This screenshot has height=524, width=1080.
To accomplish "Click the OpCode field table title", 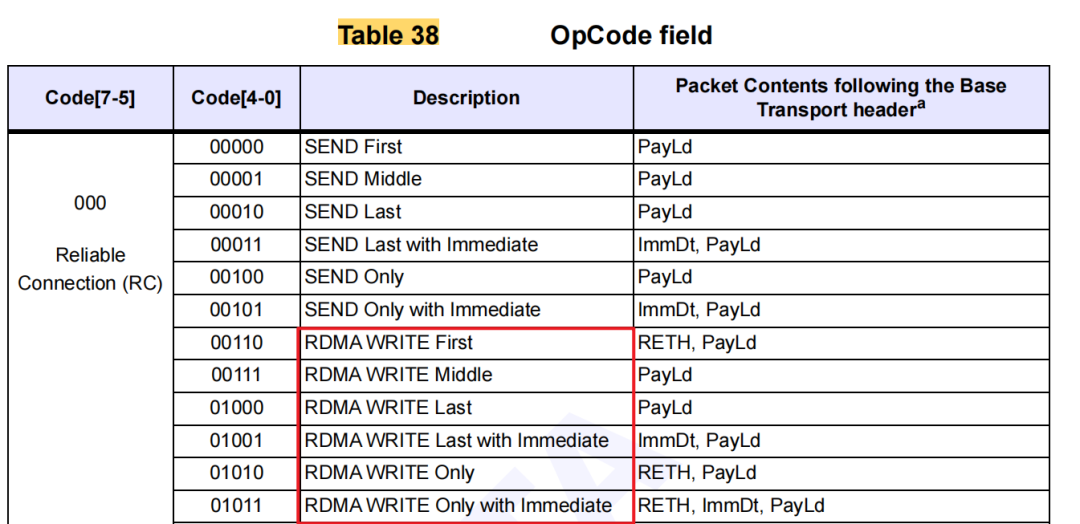I will (x=631, y=36).
